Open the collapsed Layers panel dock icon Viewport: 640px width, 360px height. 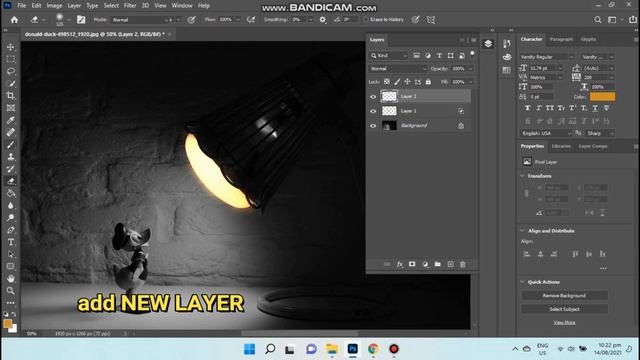tap(488, 44)
